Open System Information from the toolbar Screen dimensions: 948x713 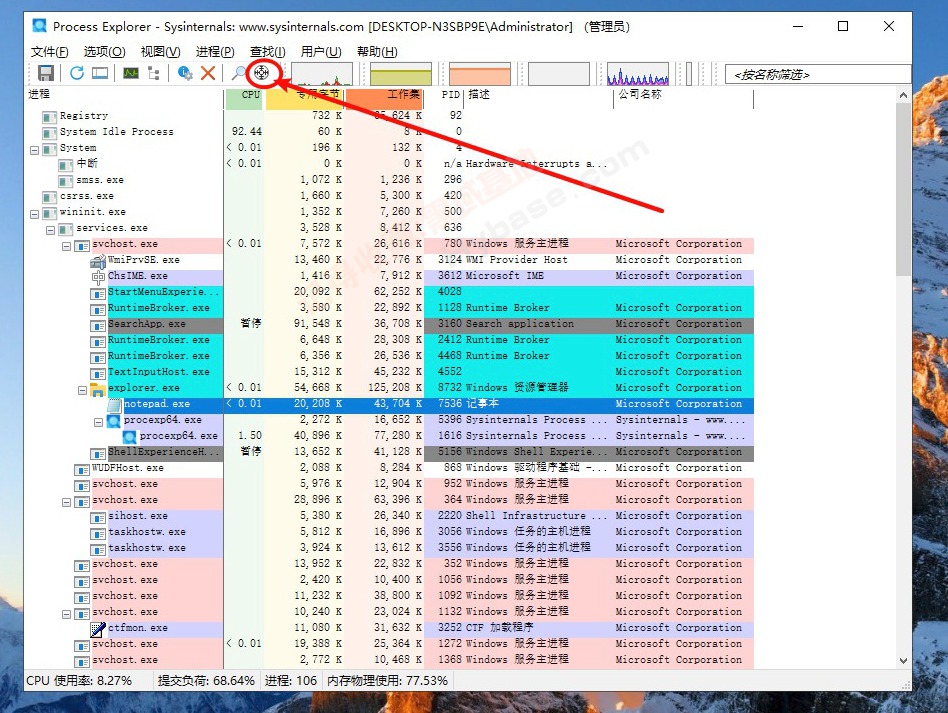pos(130,72)
